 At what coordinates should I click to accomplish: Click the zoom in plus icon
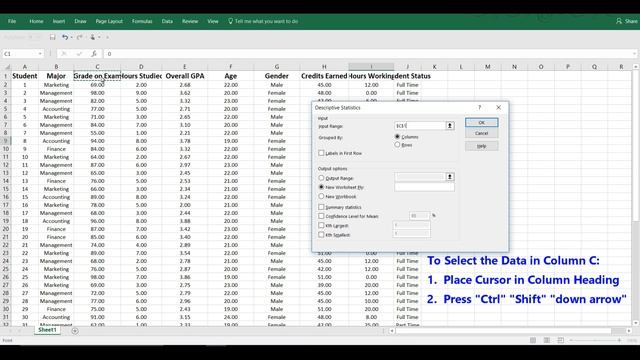coord(619,340)
